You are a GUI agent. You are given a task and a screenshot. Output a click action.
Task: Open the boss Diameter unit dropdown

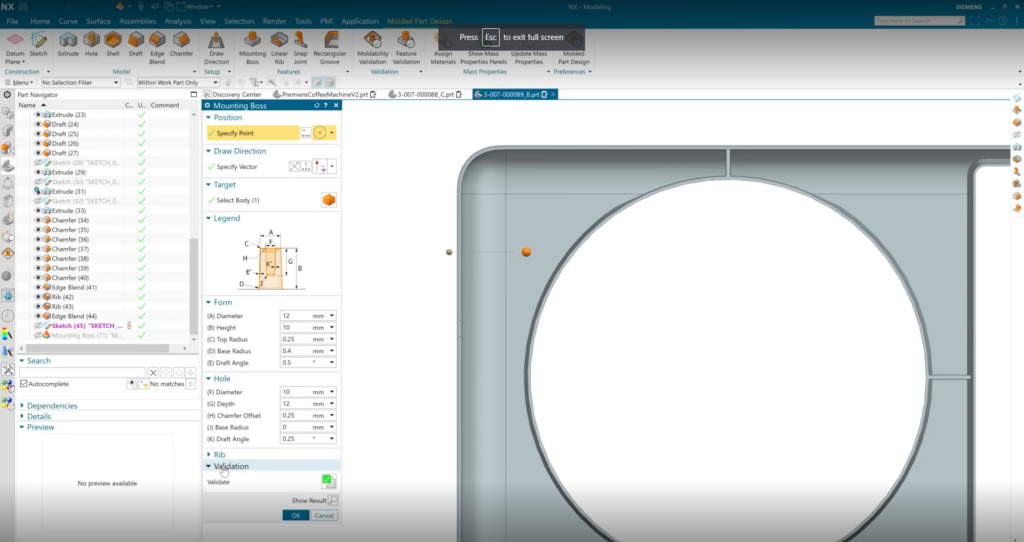[x=331, y=316]
